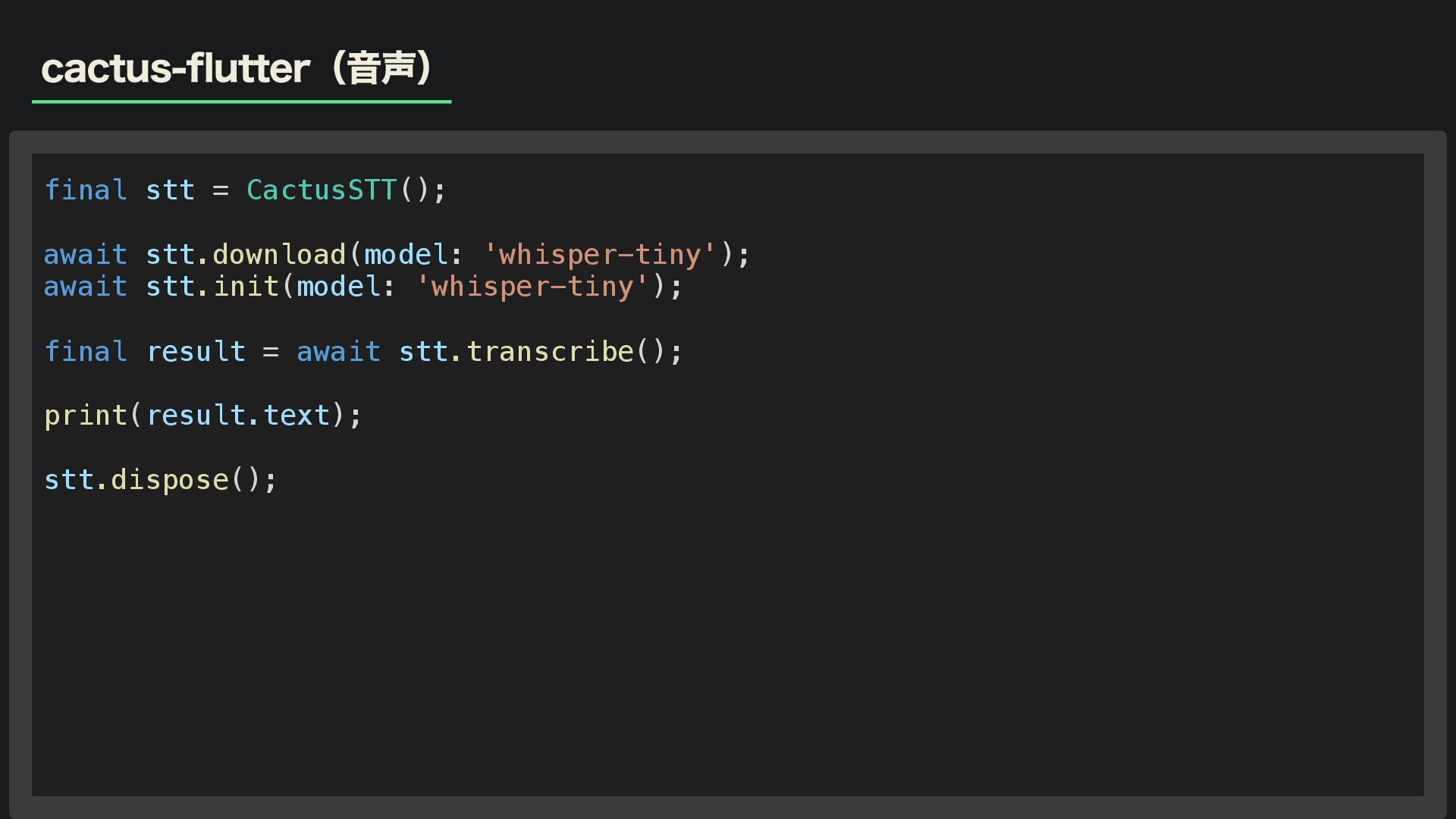Click the download method call
This screenshot has height=819, width=1456.
click(x=278, y=255)
